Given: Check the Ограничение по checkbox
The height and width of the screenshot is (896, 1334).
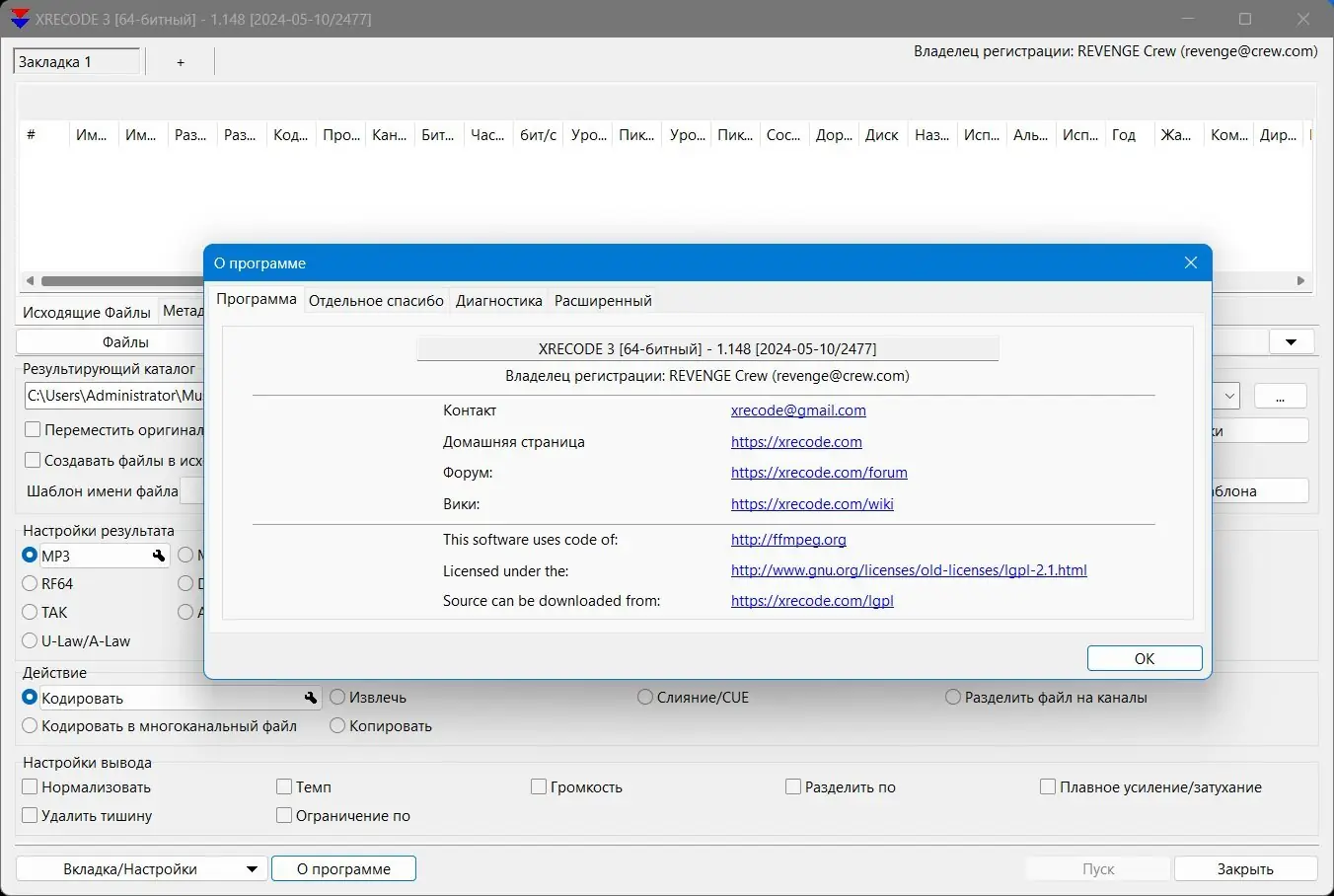Looking at the screenshot, I should (284, 816).
